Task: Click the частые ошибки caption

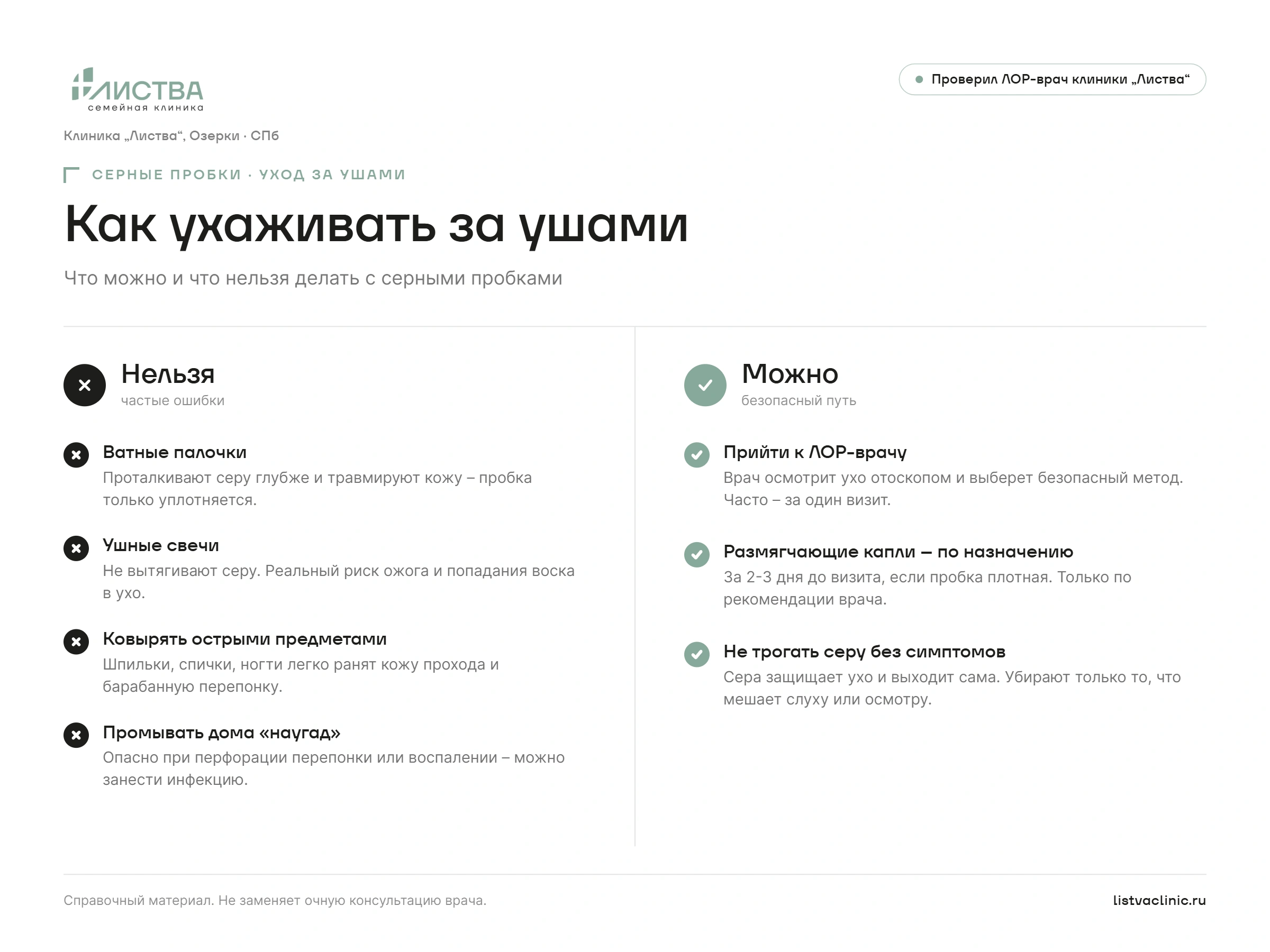Action: coord(172,400)
